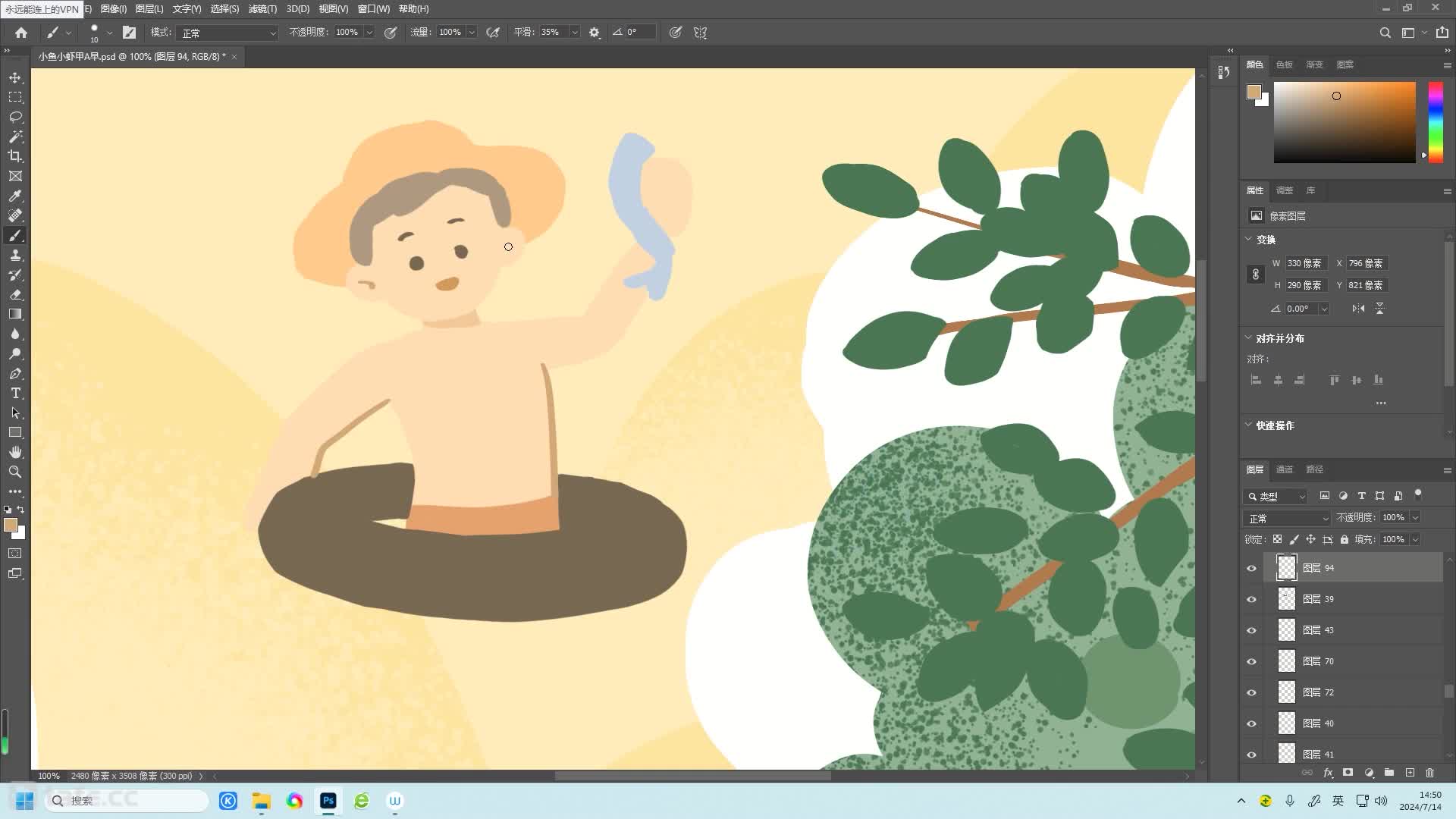This screenshot has width=1456, height=819.
Task: Open the 滤镜(T) menu
Action: [262, 9]
